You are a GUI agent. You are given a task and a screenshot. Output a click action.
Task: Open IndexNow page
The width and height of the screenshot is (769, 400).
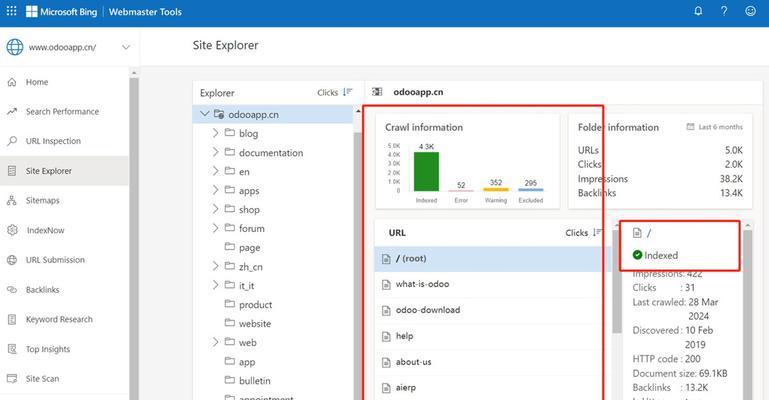tap(46, 230)
